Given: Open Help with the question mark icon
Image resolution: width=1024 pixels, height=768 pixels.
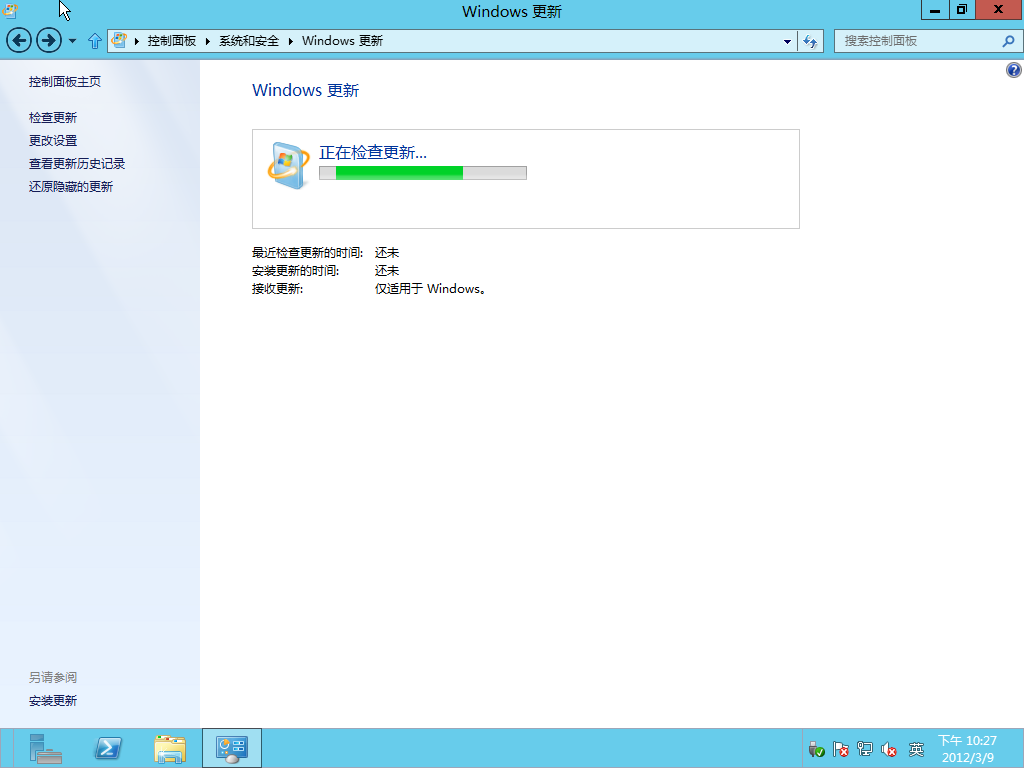Looking at the screenshot, I should tap(1014, 70).
